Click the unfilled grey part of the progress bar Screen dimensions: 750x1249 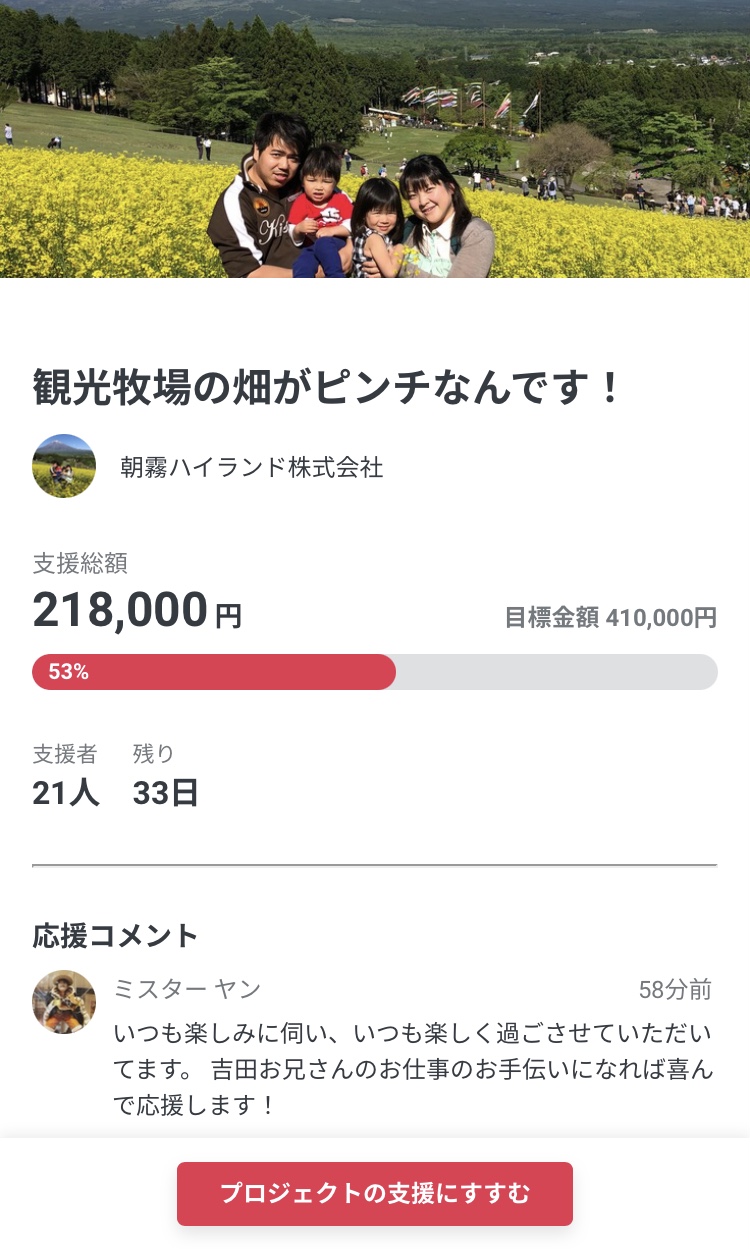pos(556,672)
